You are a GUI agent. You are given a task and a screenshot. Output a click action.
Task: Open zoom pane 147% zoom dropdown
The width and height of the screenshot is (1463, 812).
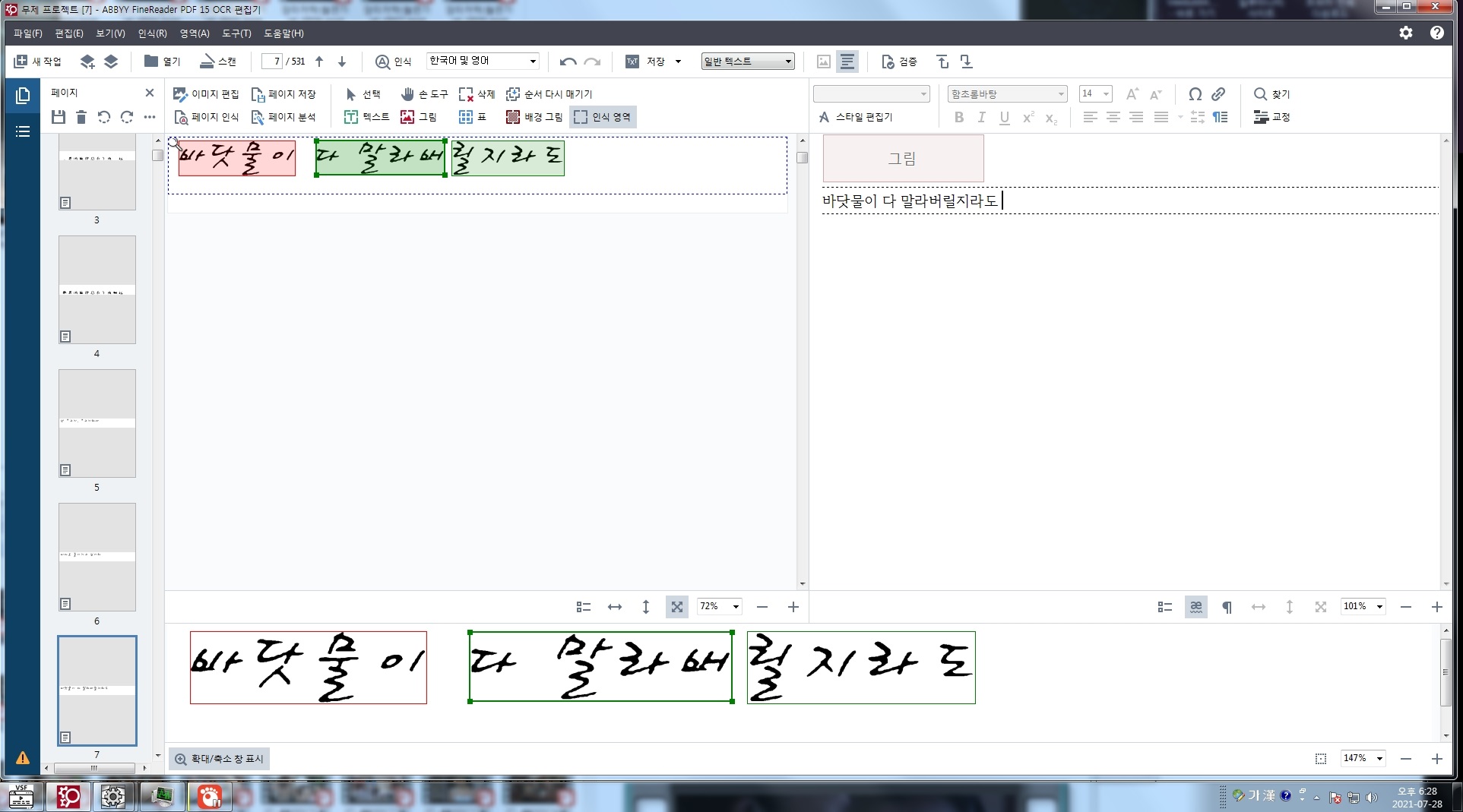(1379, 758)
